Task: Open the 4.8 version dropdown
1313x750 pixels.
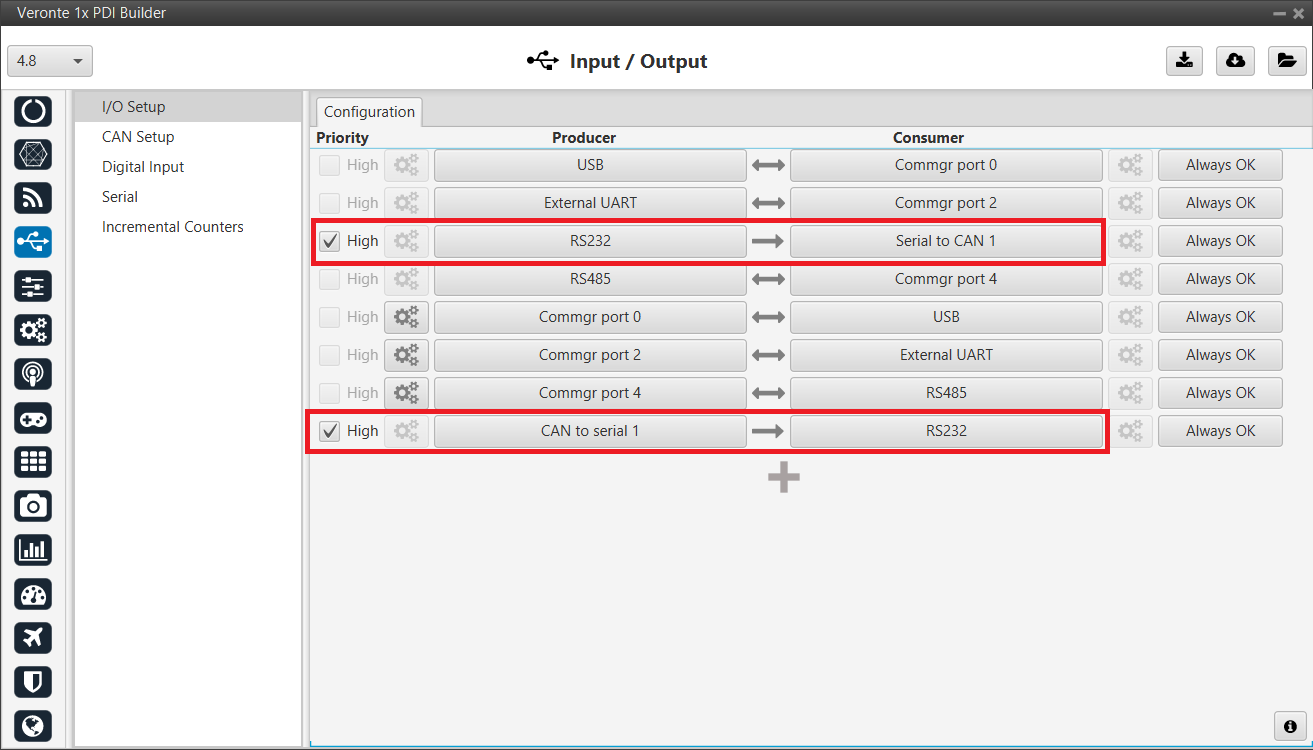Action: (50, 61)
